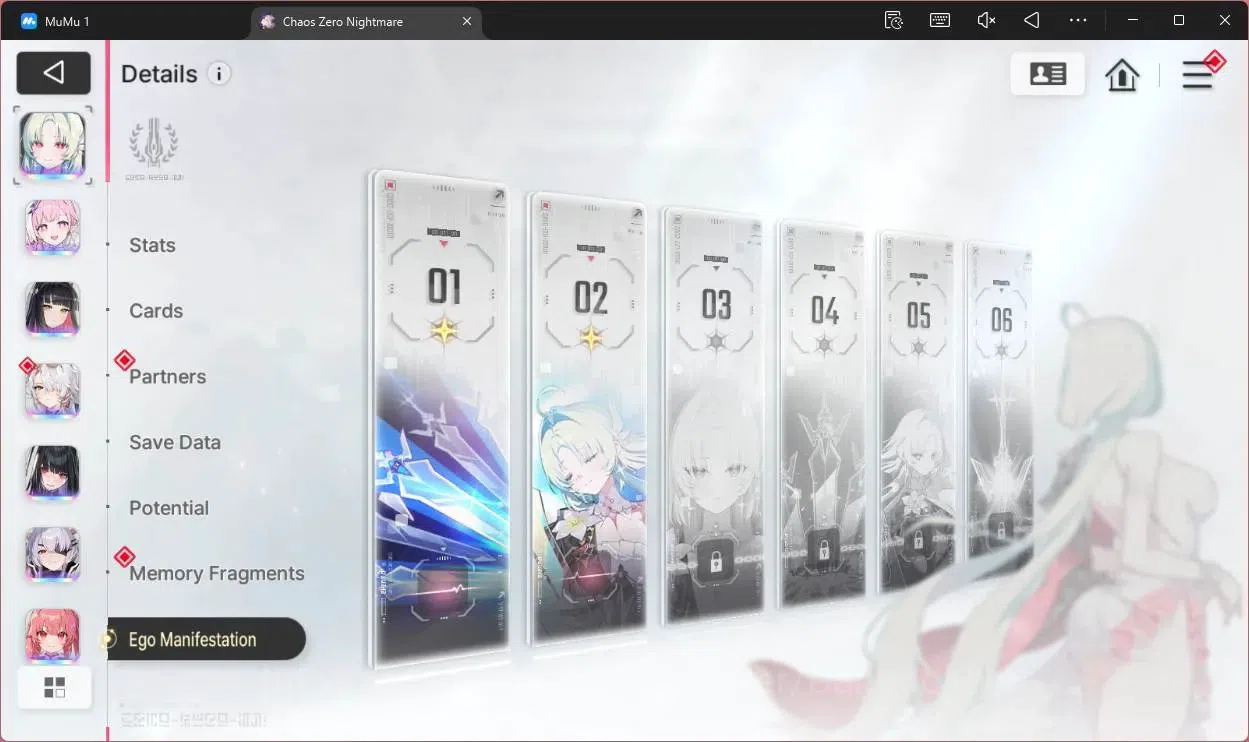Screen dimensions: 1249x742
Task: Click the Details heading text
Action: pos(159,74)
